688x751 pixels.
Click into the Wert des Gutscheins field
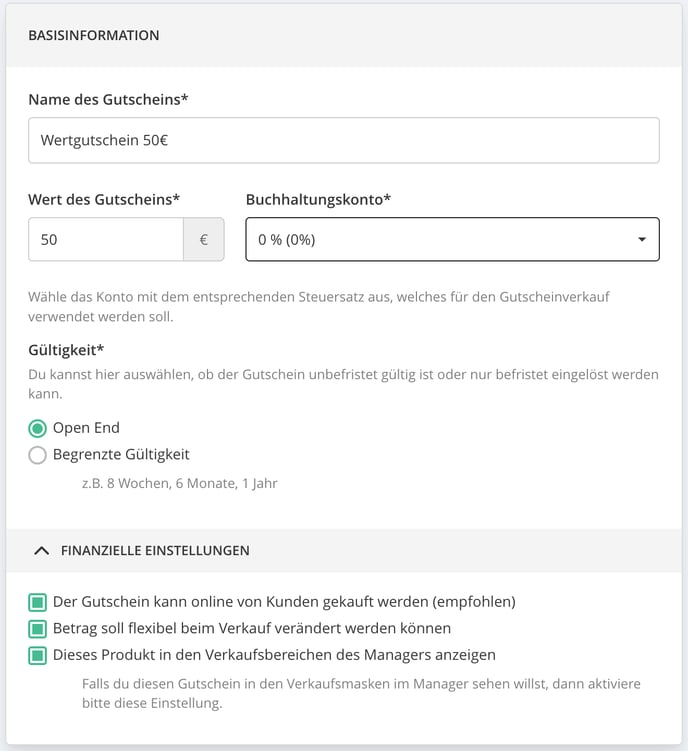click(x=106, y=239)
